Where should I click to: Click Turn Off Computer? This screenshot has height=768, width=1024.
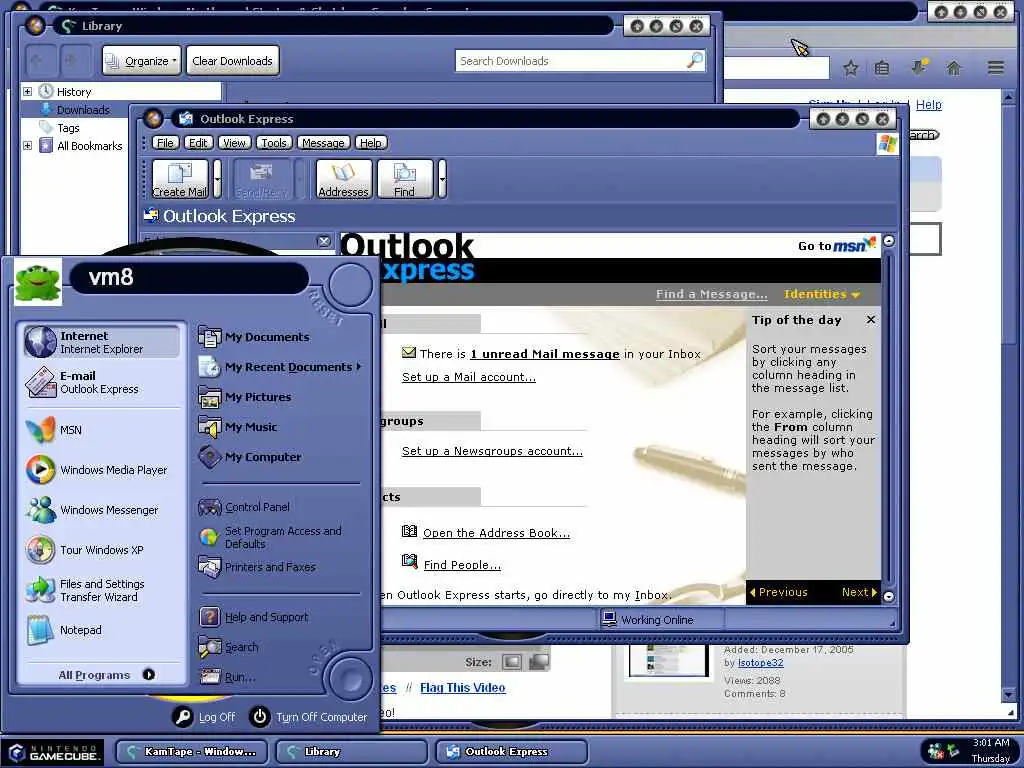[309, 717]
